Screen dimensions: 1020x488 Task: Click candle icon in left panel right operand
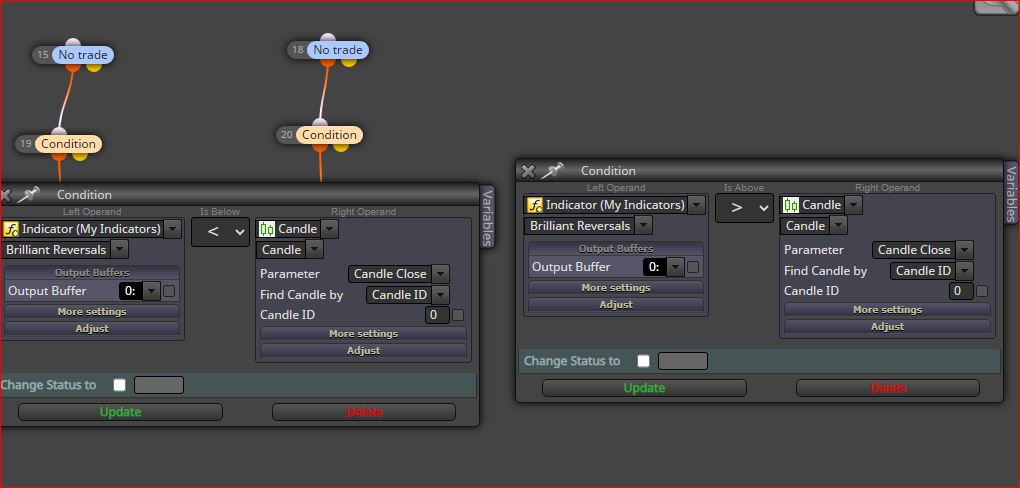[x=267, y=229]
